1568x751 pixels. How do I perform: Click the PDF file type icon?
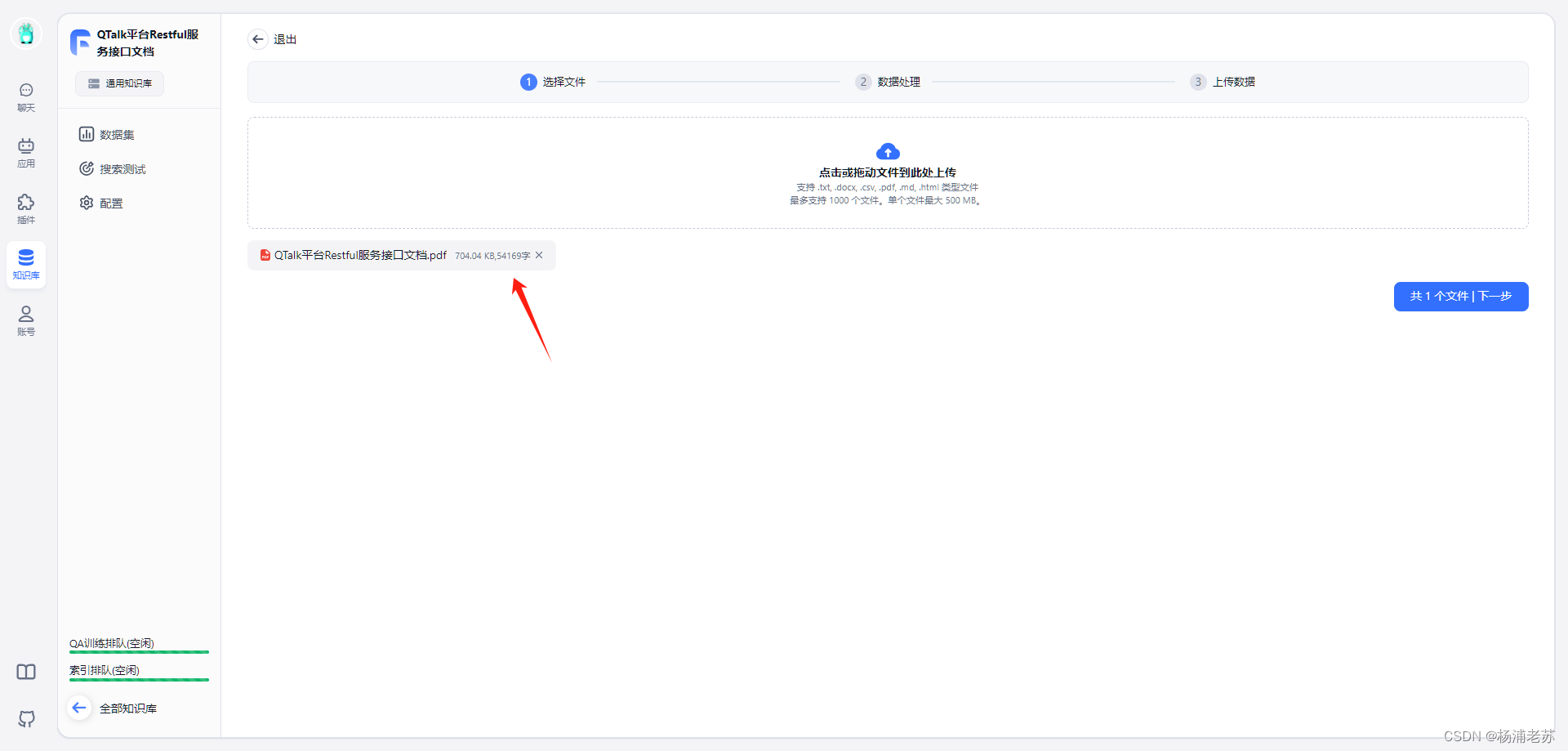[265, 255]
